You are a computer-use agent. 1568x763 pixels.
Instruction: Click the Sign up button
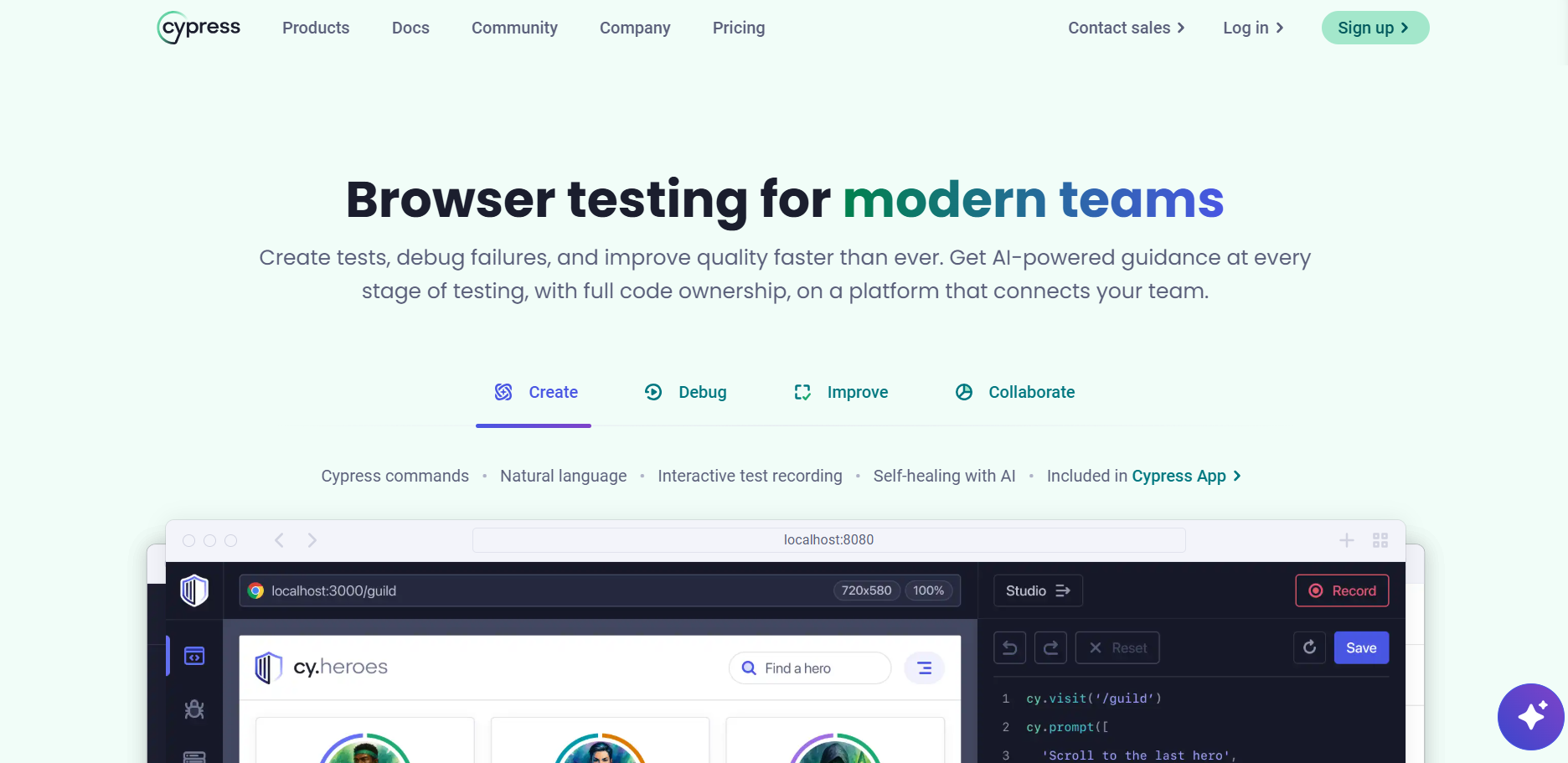pyautogui.click(x=1375, y=28)
